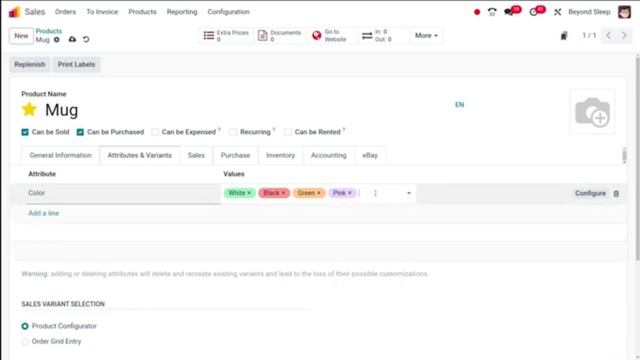Click Print Labels button
The width and height of the screenshot is (640, 360).
point(76,64)
